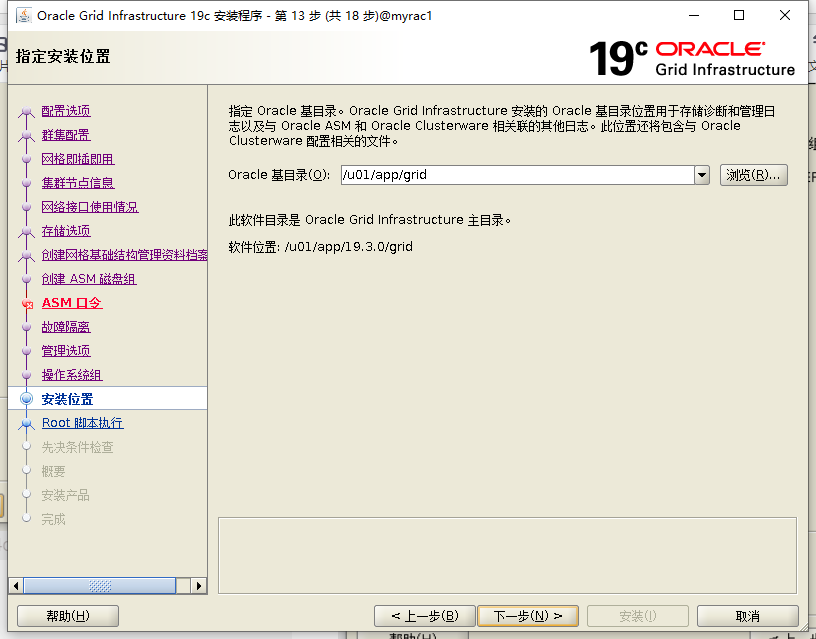Go to 创建网格基础结构管理资料档案 step
Viewport: 816px width, 639px height.
pos(124,254)
